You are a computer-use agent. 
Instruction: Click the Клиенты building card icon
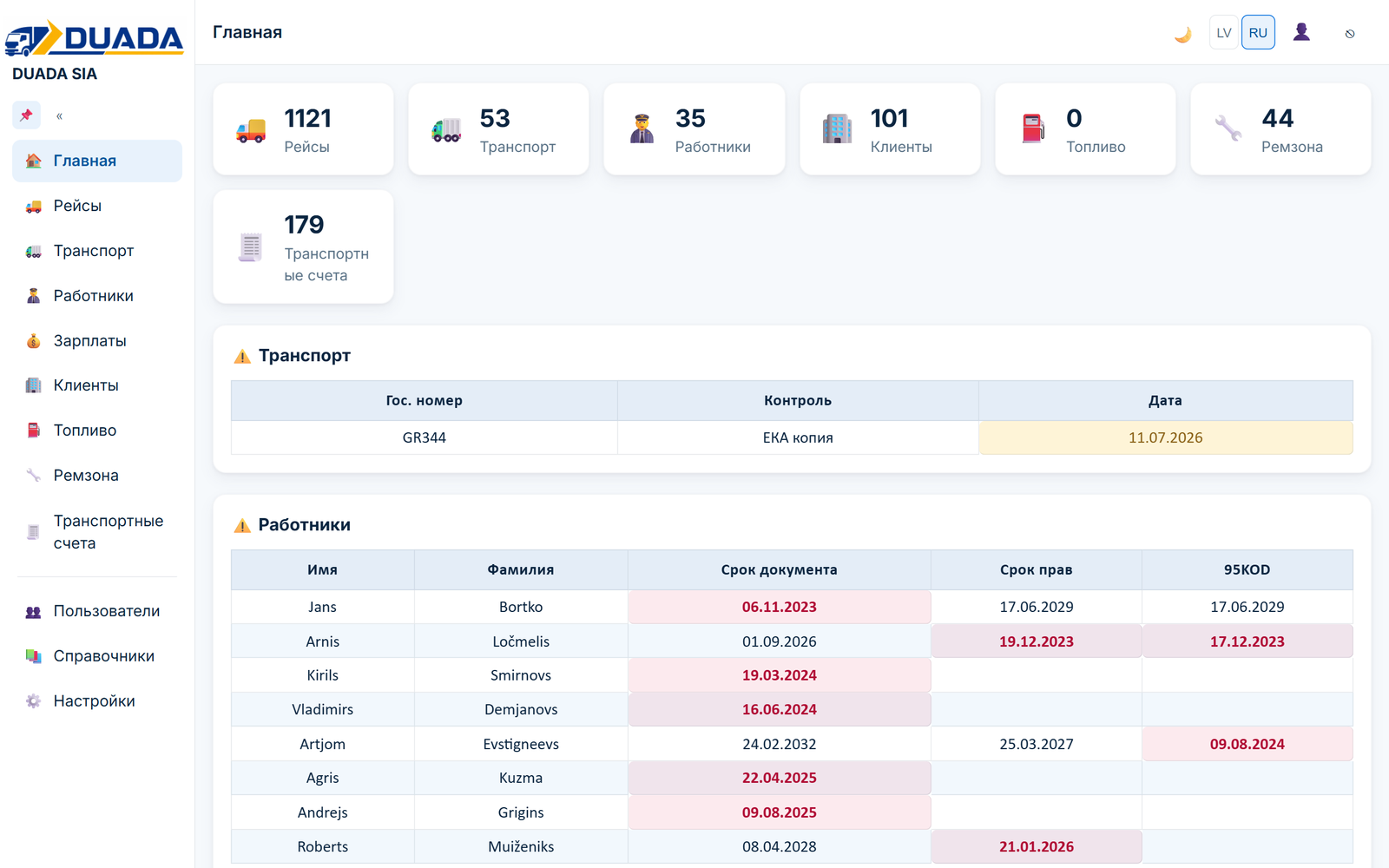[x=837, y=128]
